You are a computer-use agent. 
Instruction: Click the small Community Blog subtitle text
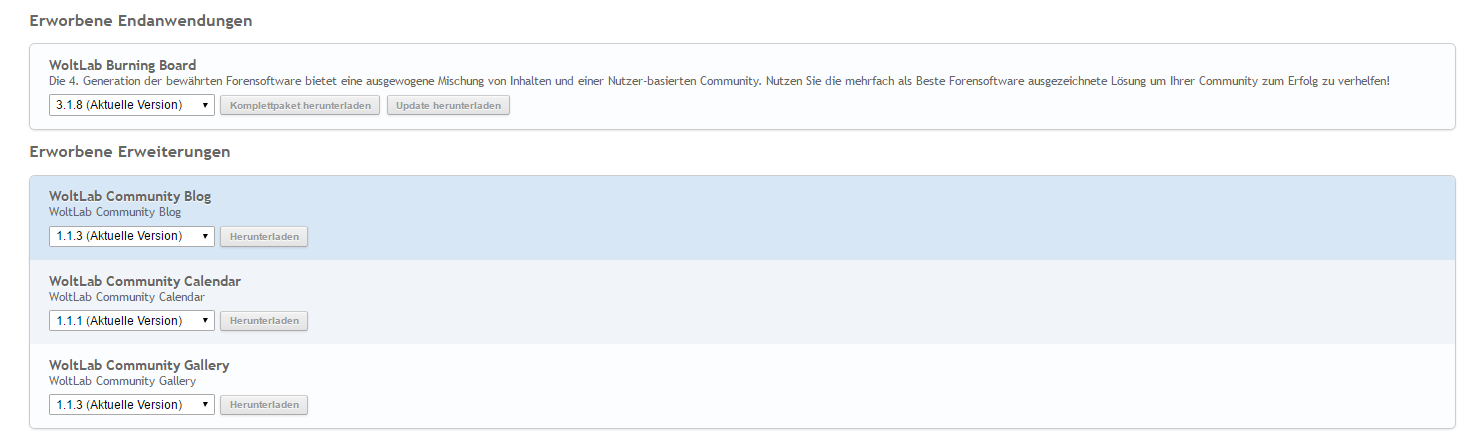115,212
